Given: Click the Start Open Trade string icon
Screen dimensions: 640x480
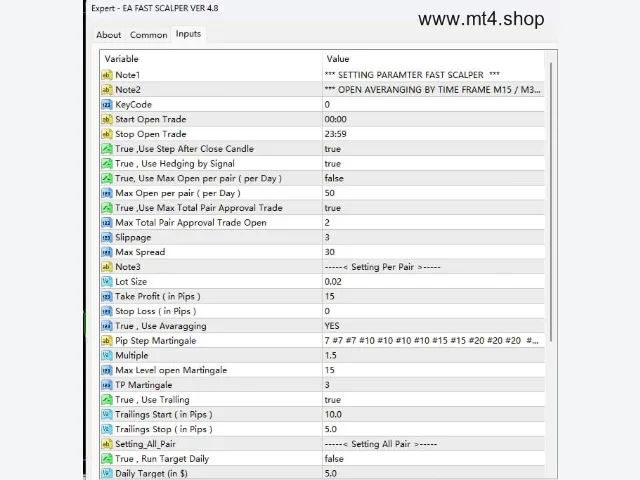Looking at the screenshot, I should click(107, 119).
